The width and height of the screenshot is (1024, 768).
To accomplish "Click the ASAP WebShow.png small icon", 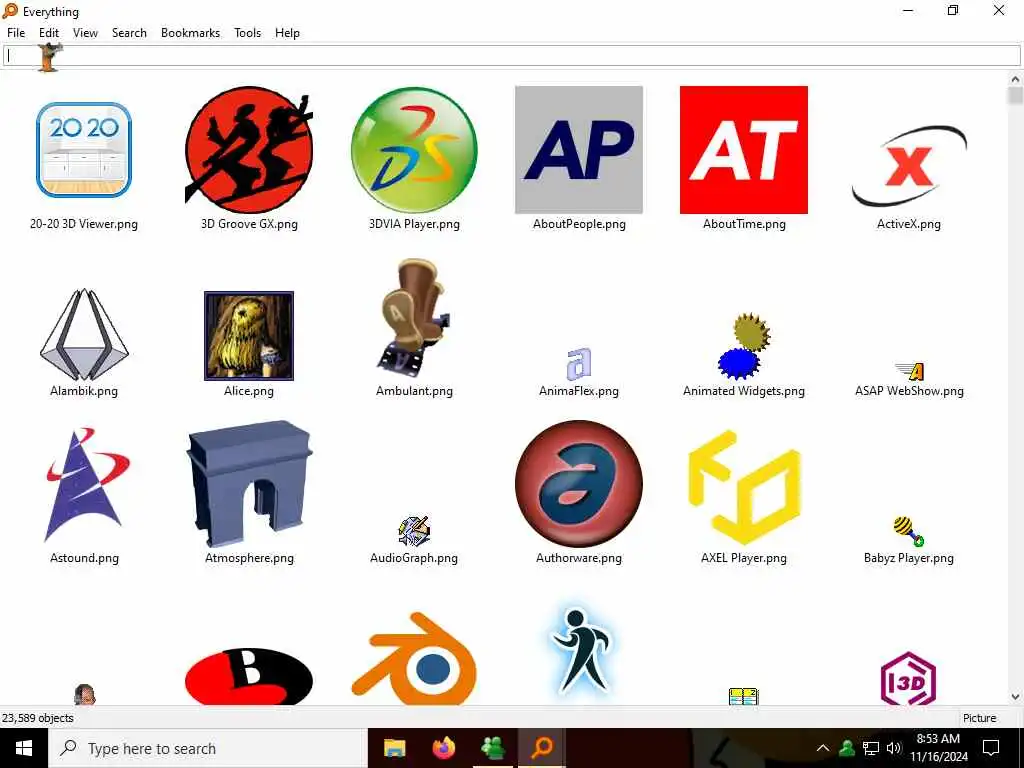I will click(909, 371).
